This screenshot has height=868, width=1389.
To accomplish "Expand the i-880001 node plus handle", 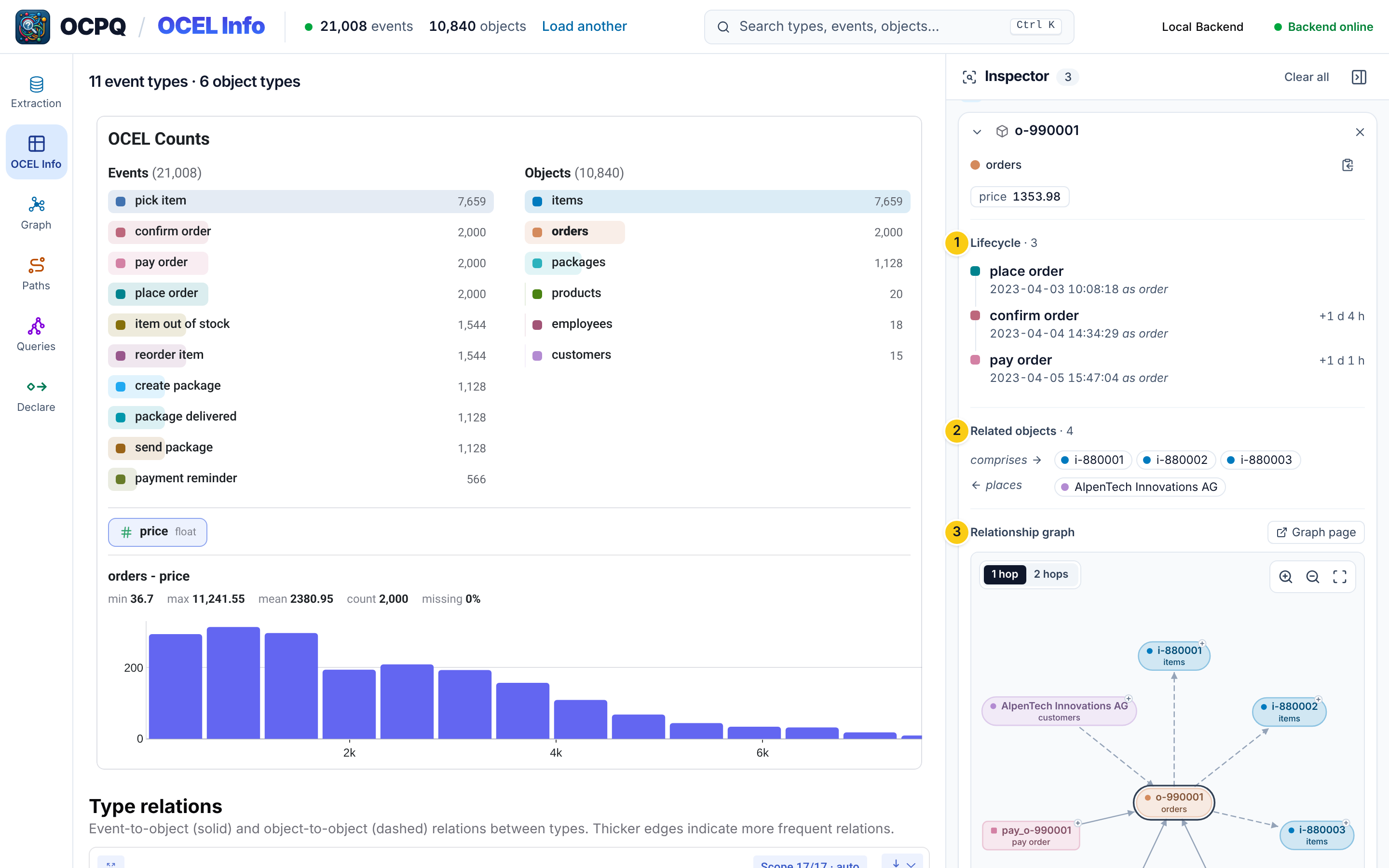I will [1202, 643].
